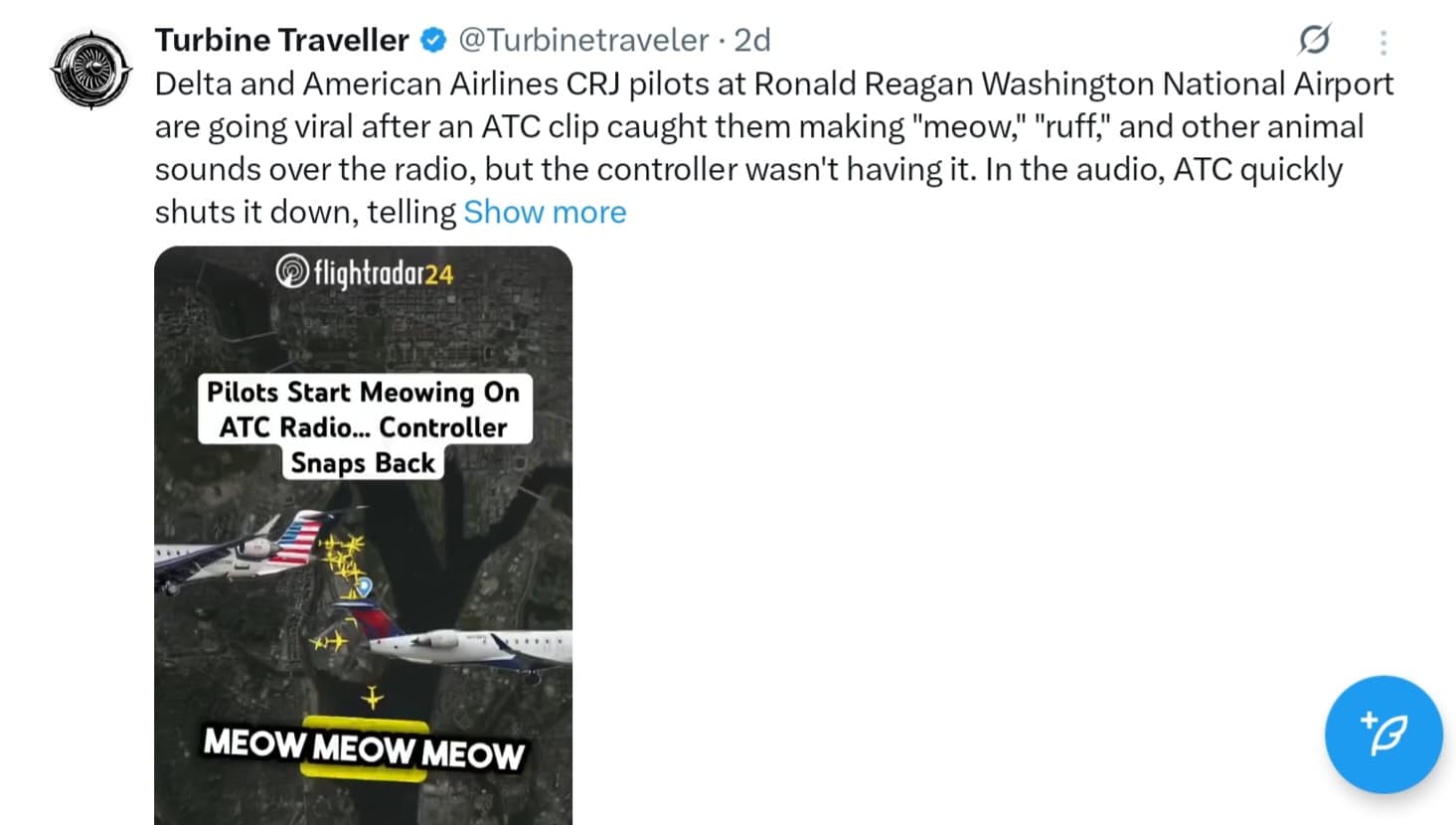Expand tweet with Show more
The image size is (1456, 825).
pyautogui.click(x=545, y=212)
